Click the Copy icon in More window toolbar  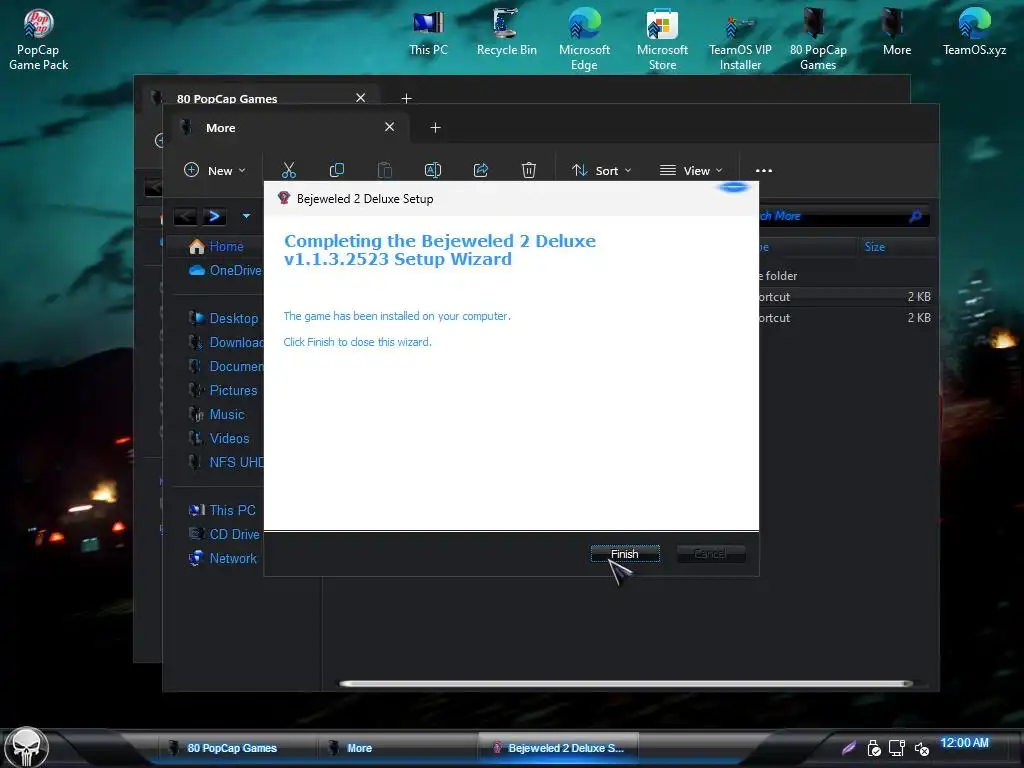pos(337,170)
